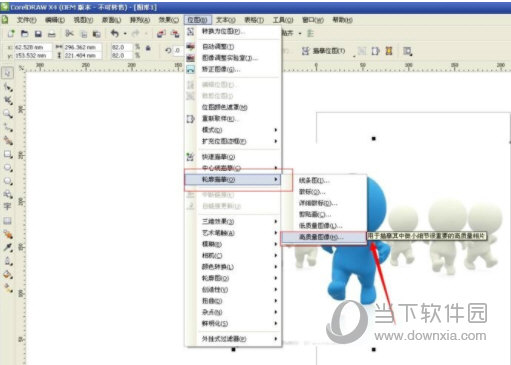The image size is (511, 365).
Task: Expand the 艺术笔触(A) submenu
Action: point(233,233)
